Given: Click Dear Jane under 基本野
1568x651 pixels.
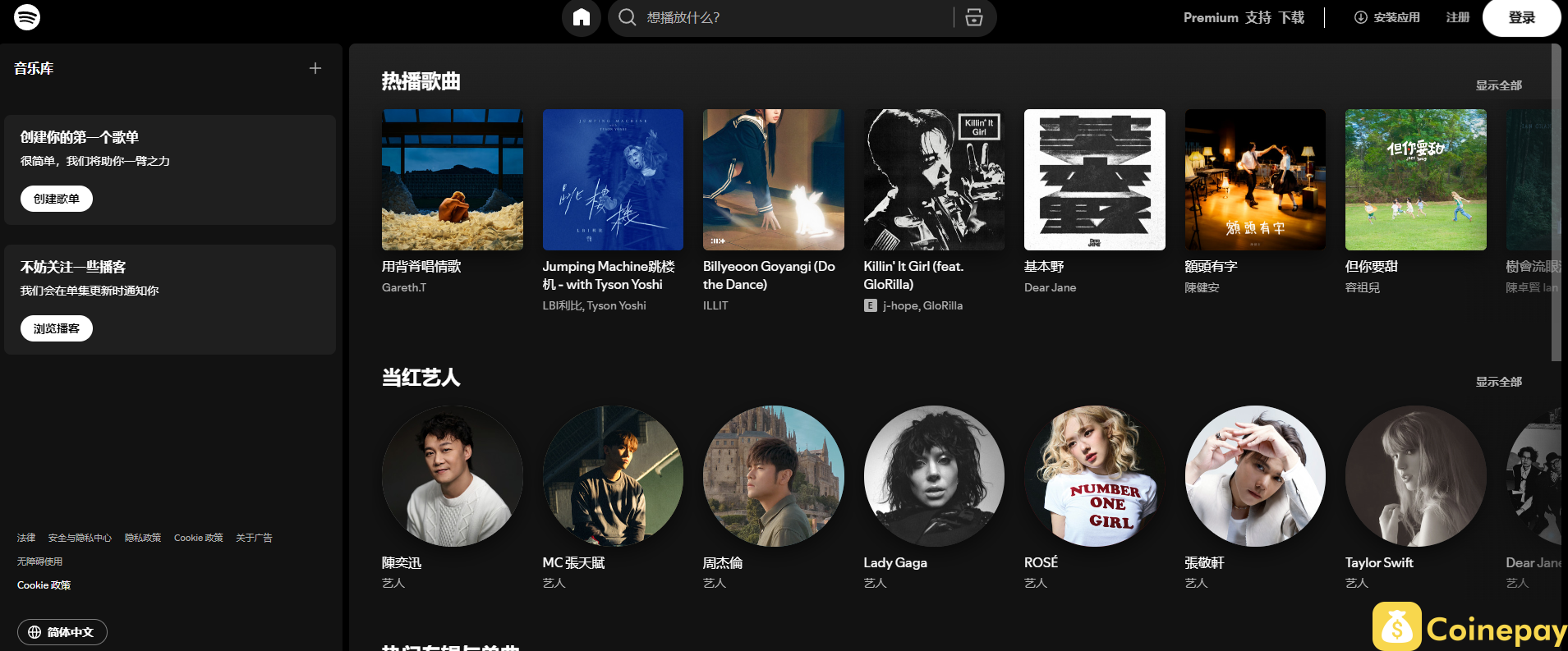Looking at the screenshot, I should pos(1050,287).
